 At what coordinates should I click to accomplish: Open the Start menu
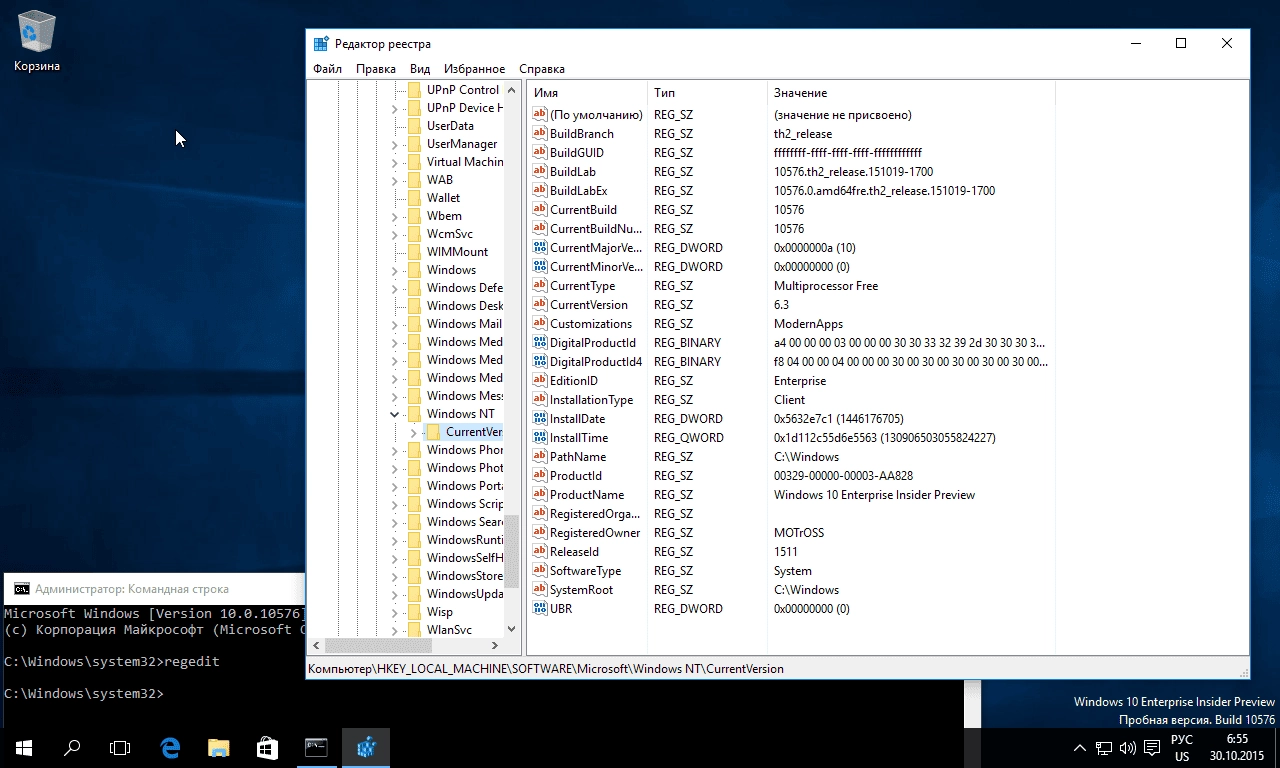(x=24, y=747)
